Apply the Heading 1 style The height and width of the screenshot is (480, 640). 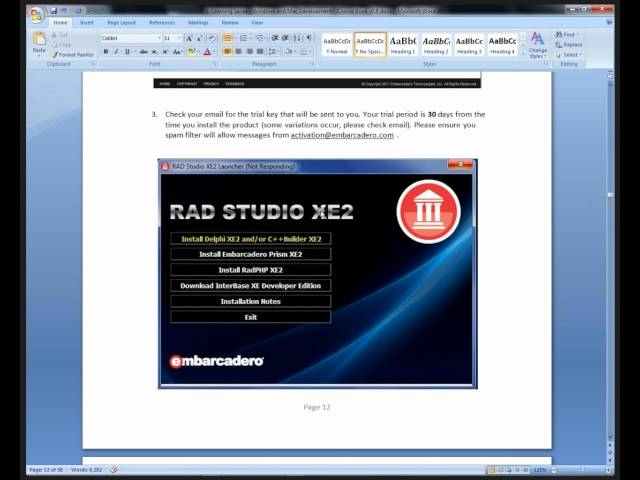(403, 45)
